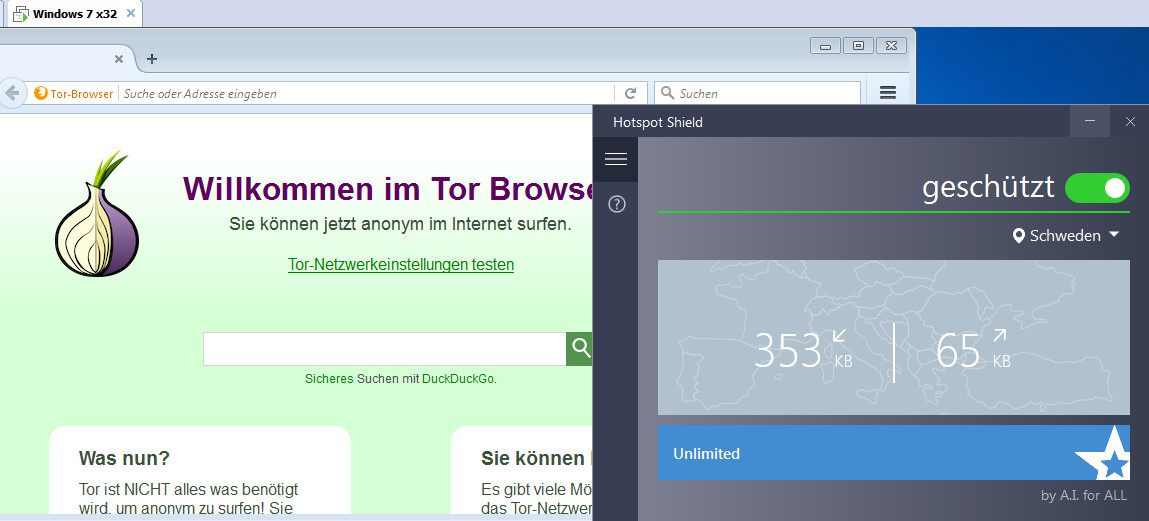Open the Sicheres link

329,380
